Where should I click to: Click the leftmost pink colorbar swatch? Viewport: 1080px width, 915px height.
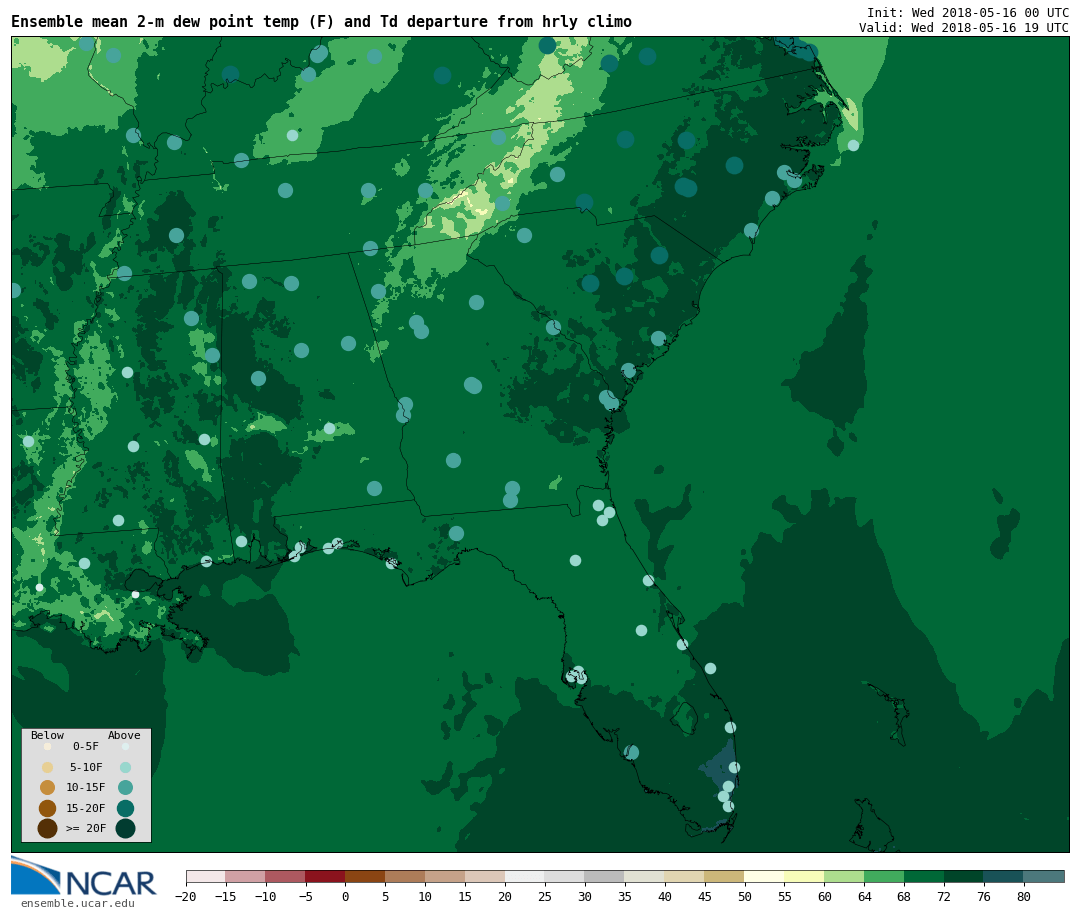(205, 876)
